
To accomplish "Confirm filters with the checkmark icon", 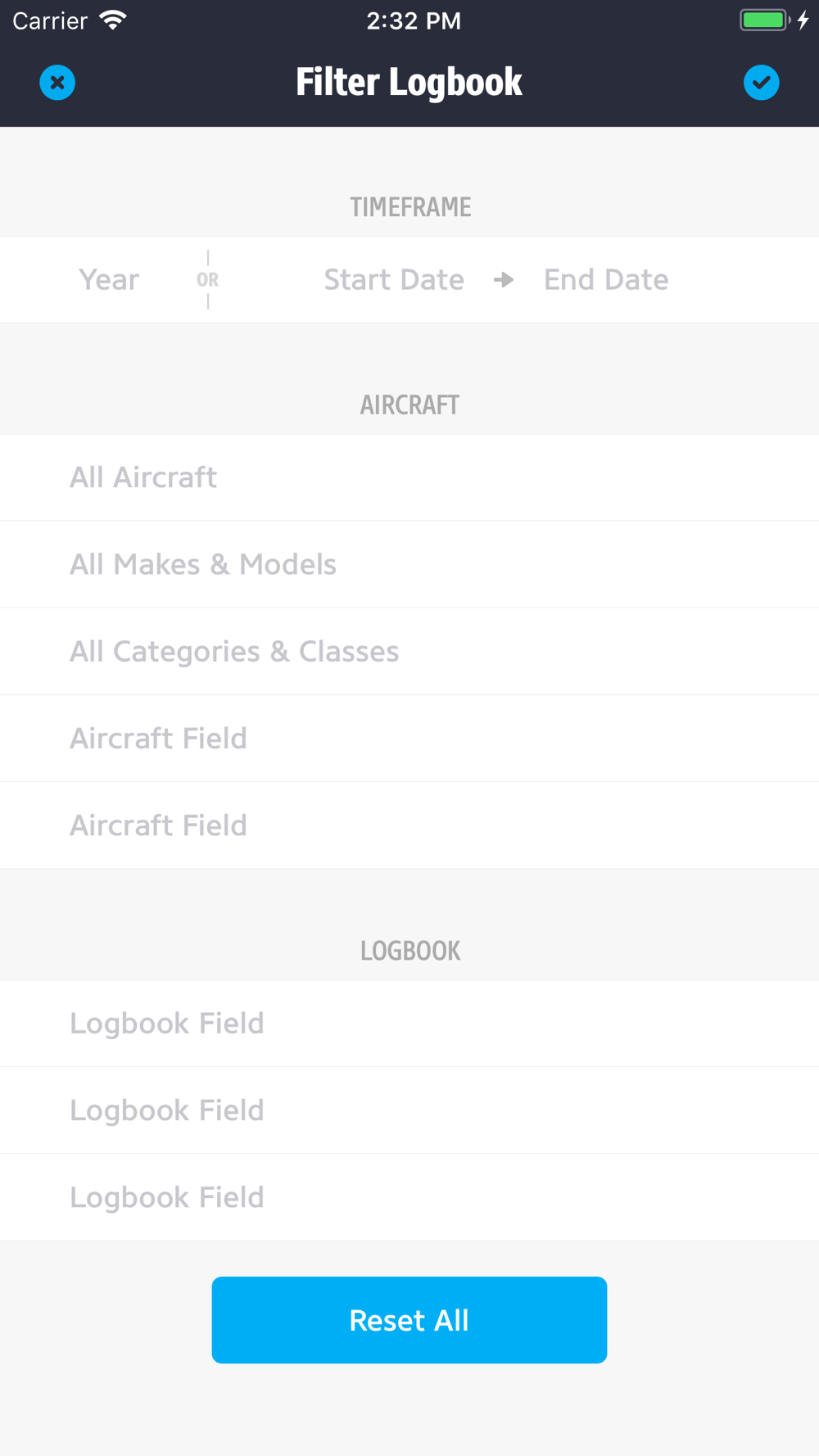I will pyautogui.click(x=761, y=83).
